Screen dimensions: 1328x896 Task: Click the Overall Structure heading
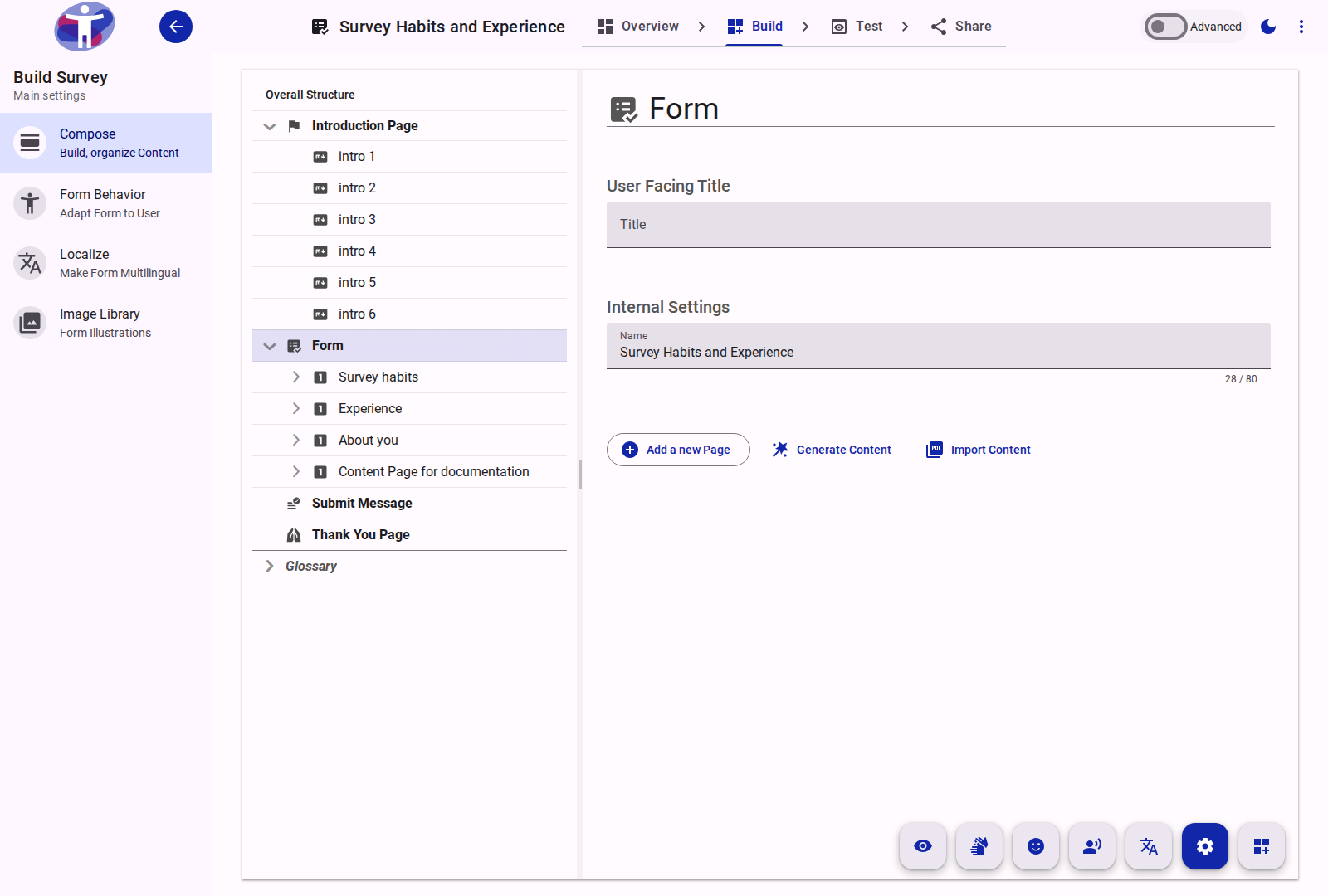click(x=310, y=95)
